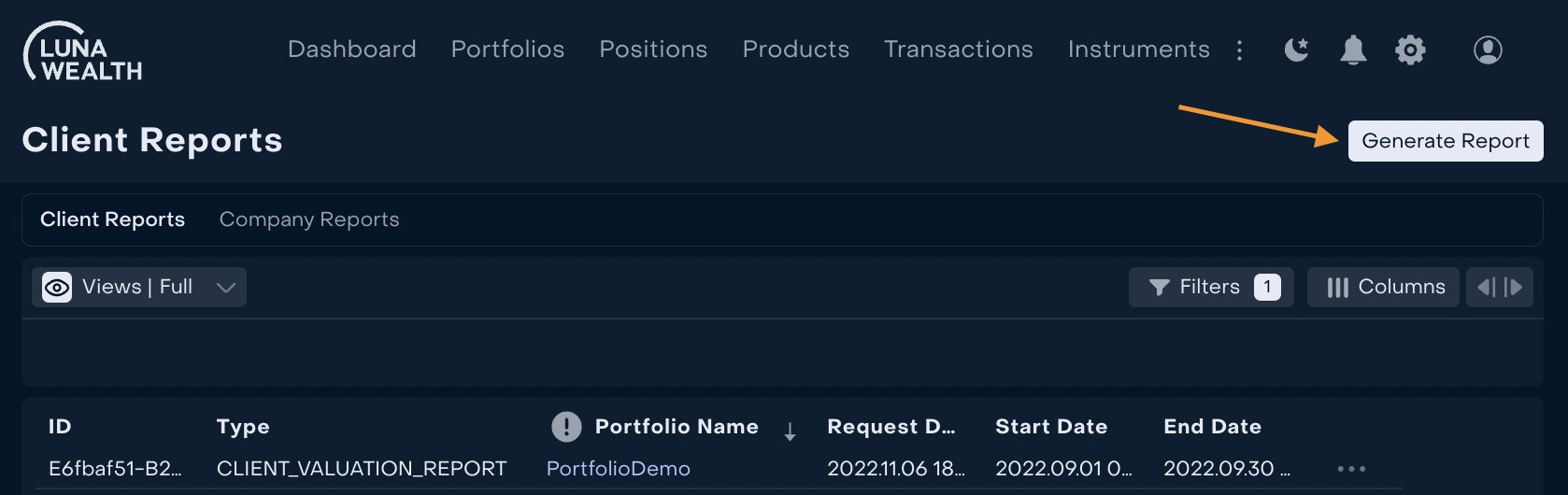The width and height of the screenshot is (1568, 495).
Task: Click the Generate Report button
Action: pos(1445,141)
